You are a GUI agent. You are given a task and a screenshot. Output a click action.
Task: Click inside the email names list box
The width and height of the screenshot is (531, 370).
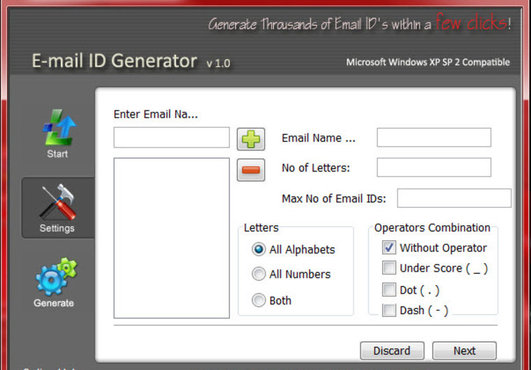tap(172, 238)
